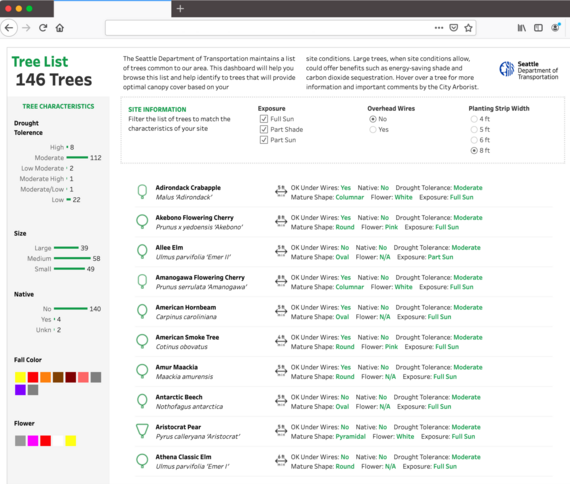Filter by Moderate drought tolerance bar
This screenshot has height=484, width=570.
pos(77,157)
